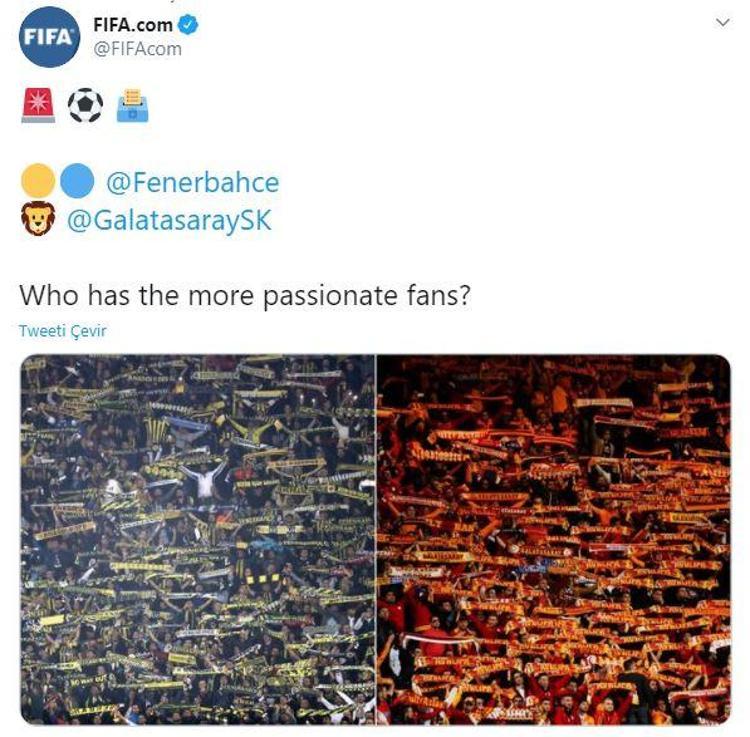The image size is (750, 737).
Task: Click the lion face emoji
Action: (38, 219)
